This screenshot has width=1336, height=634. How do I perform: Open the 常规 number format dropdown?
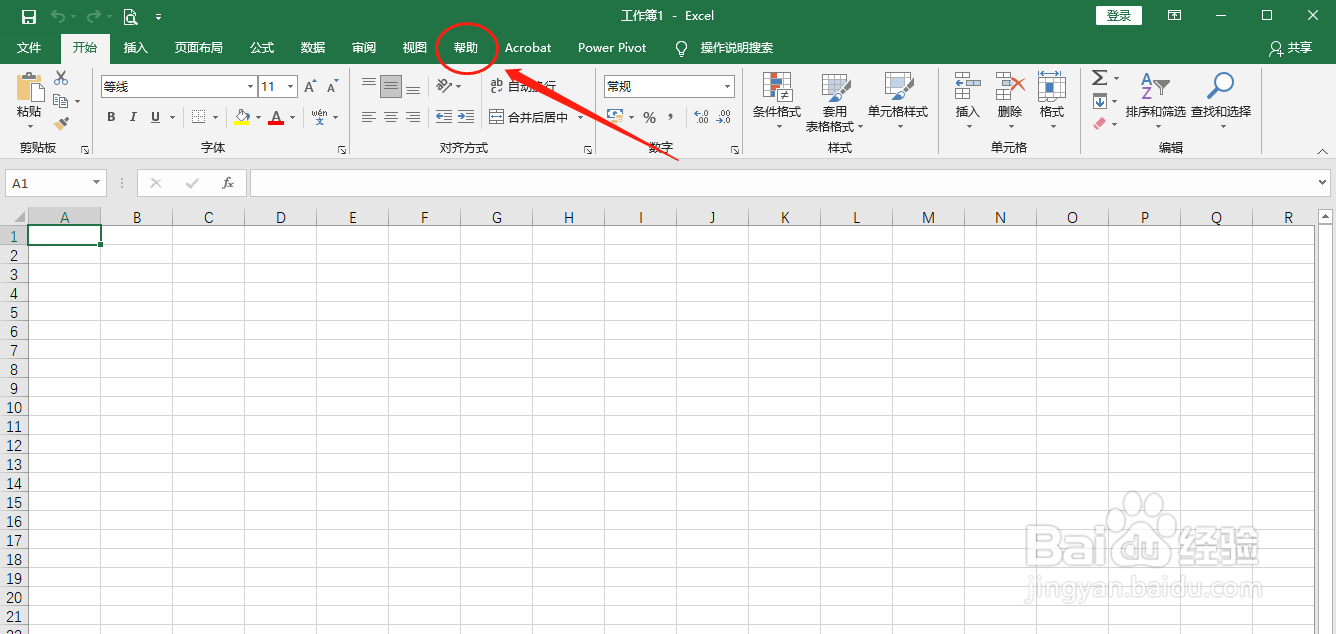coord(727,87)
